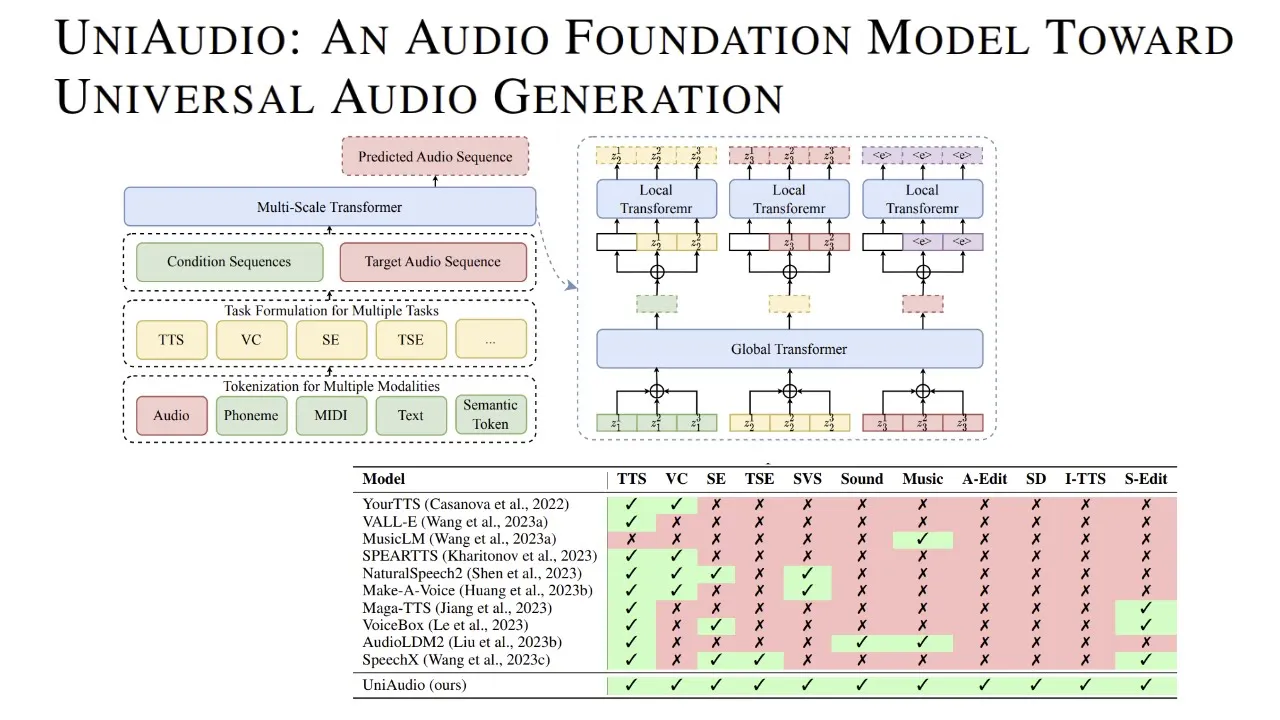Click "SPEARTTS (Kharitonov et al., 2023)" row name
The width and height of the screenshot is (1280, 720).
pyautogui.click(x=479, y=556)
